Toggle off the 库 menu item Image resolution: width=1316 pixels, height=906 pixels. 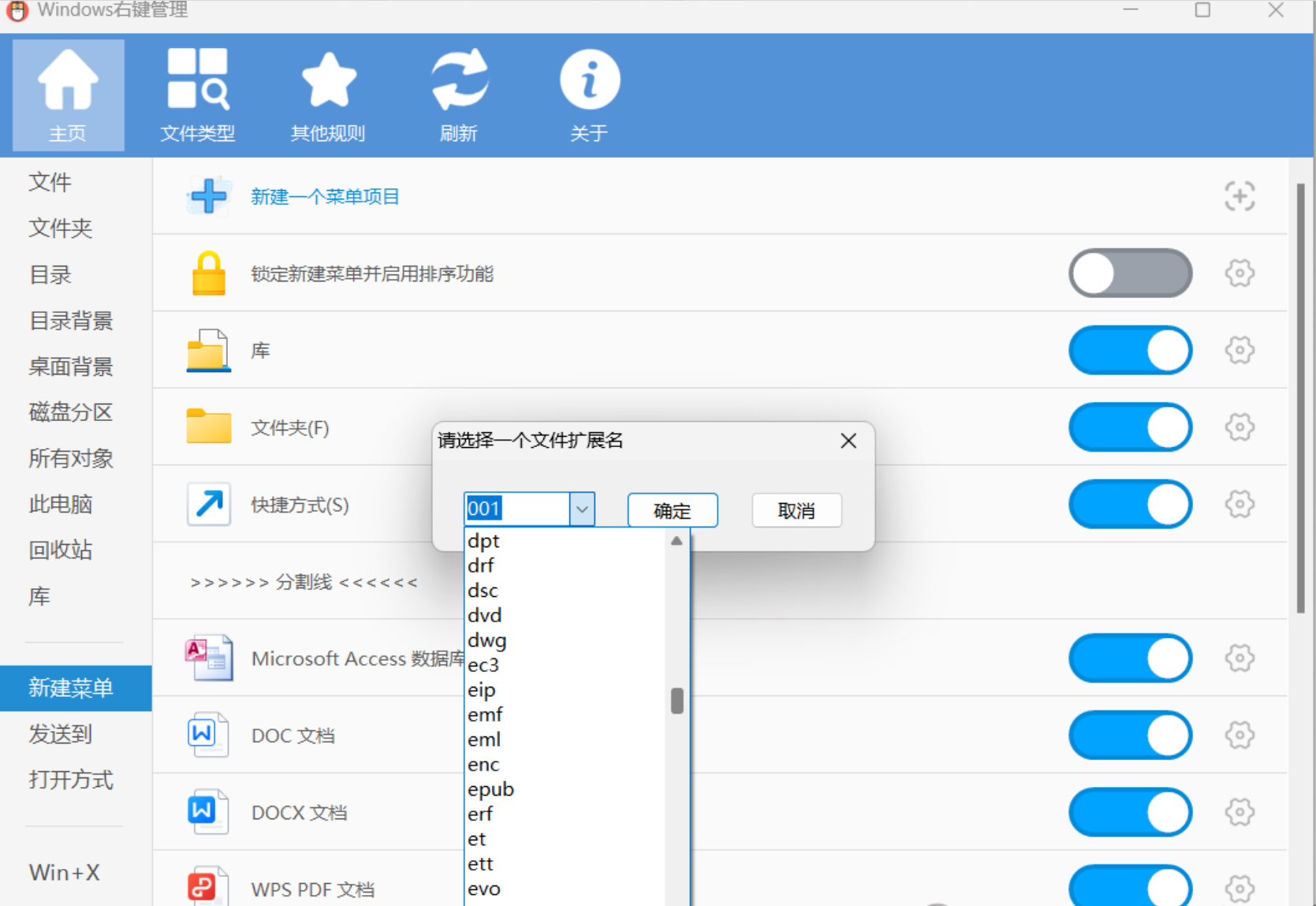[x=1130, y=349]
